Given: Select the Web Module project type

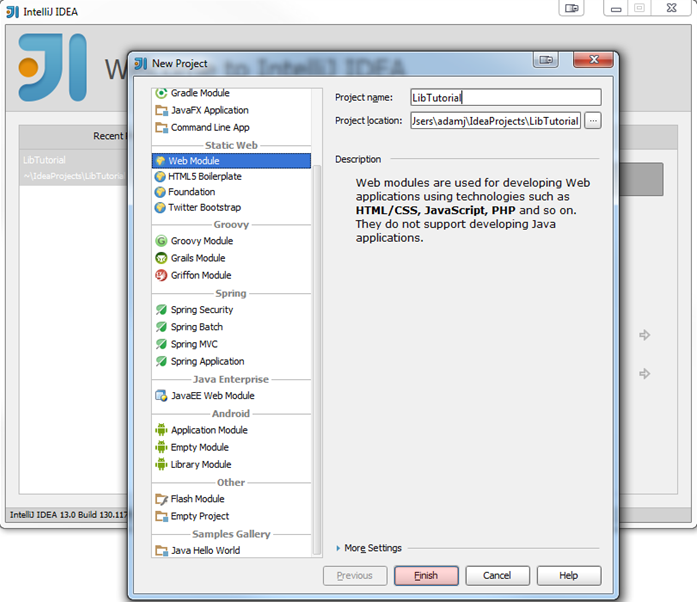Looking at the screenshot, I should pos(231,161).
